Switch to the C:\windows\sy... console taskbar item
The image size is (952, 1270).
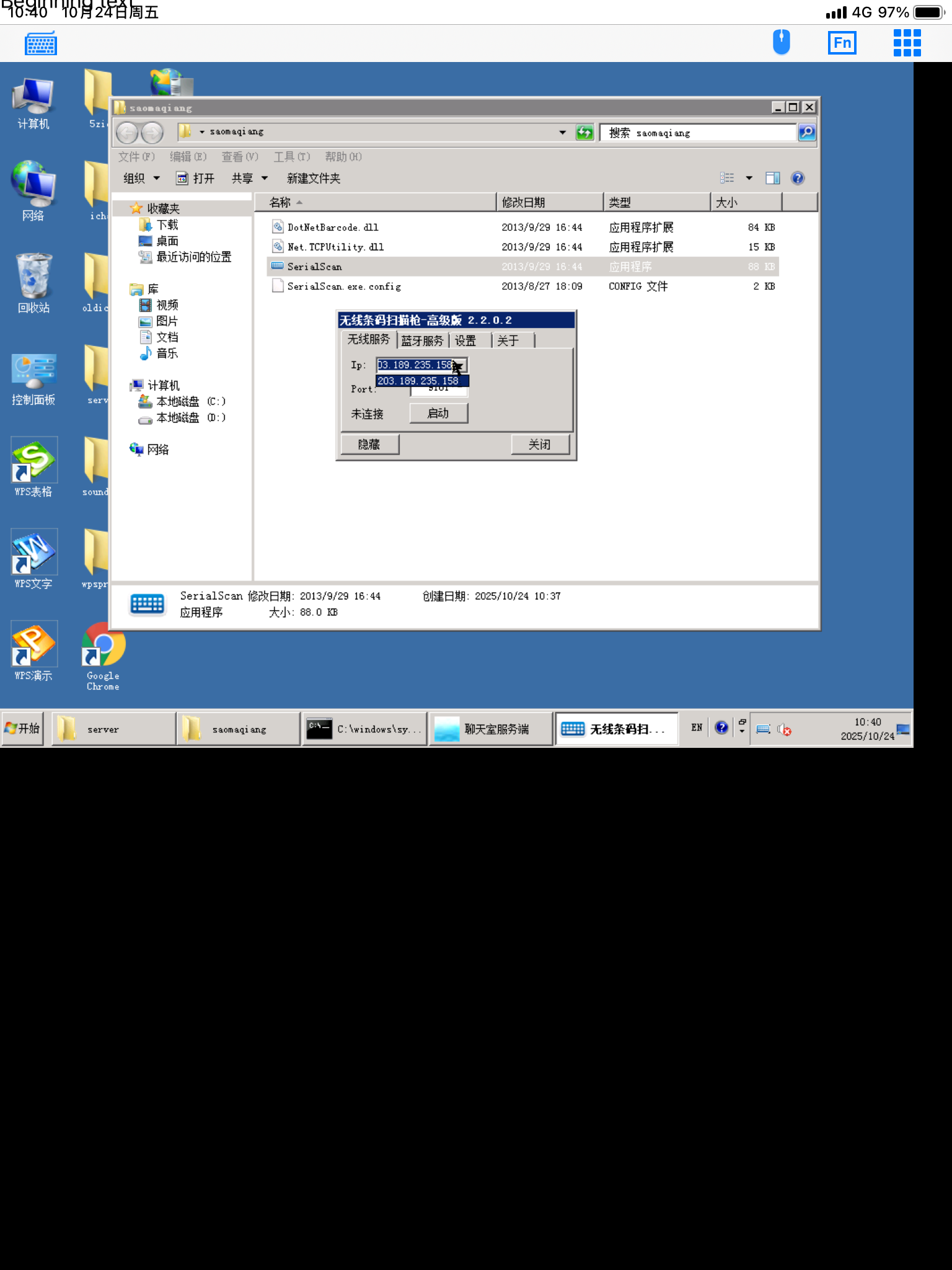pos(365,729)
